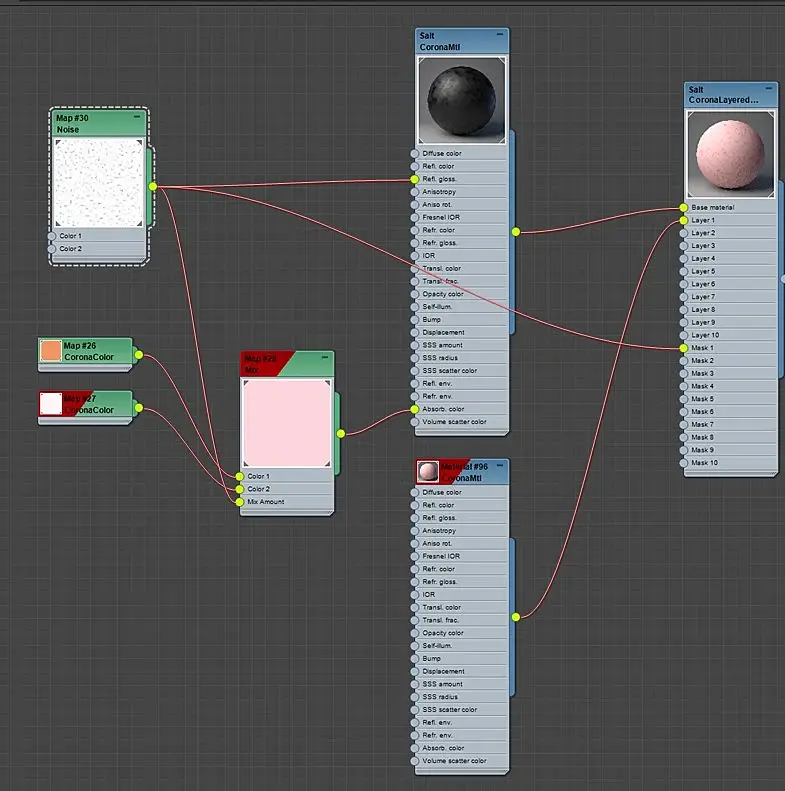This screenshot has width=785, height=791.
Task: Collapse the Salt CoronaMtl node
Action: (499, 34)
